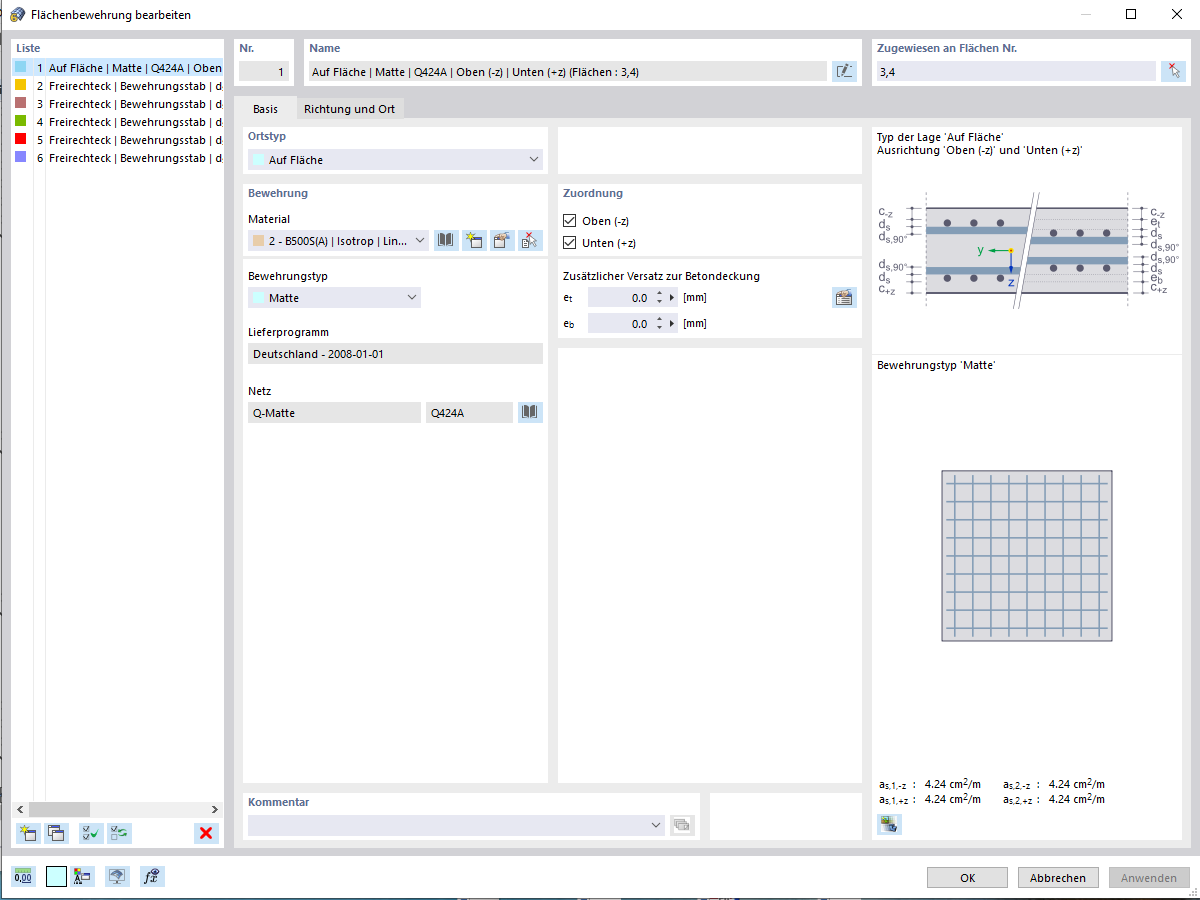1200x900 pixels.
Task: Select list item 3 Freirechteck Bewehrungsstab
Action: click(118, 104)
